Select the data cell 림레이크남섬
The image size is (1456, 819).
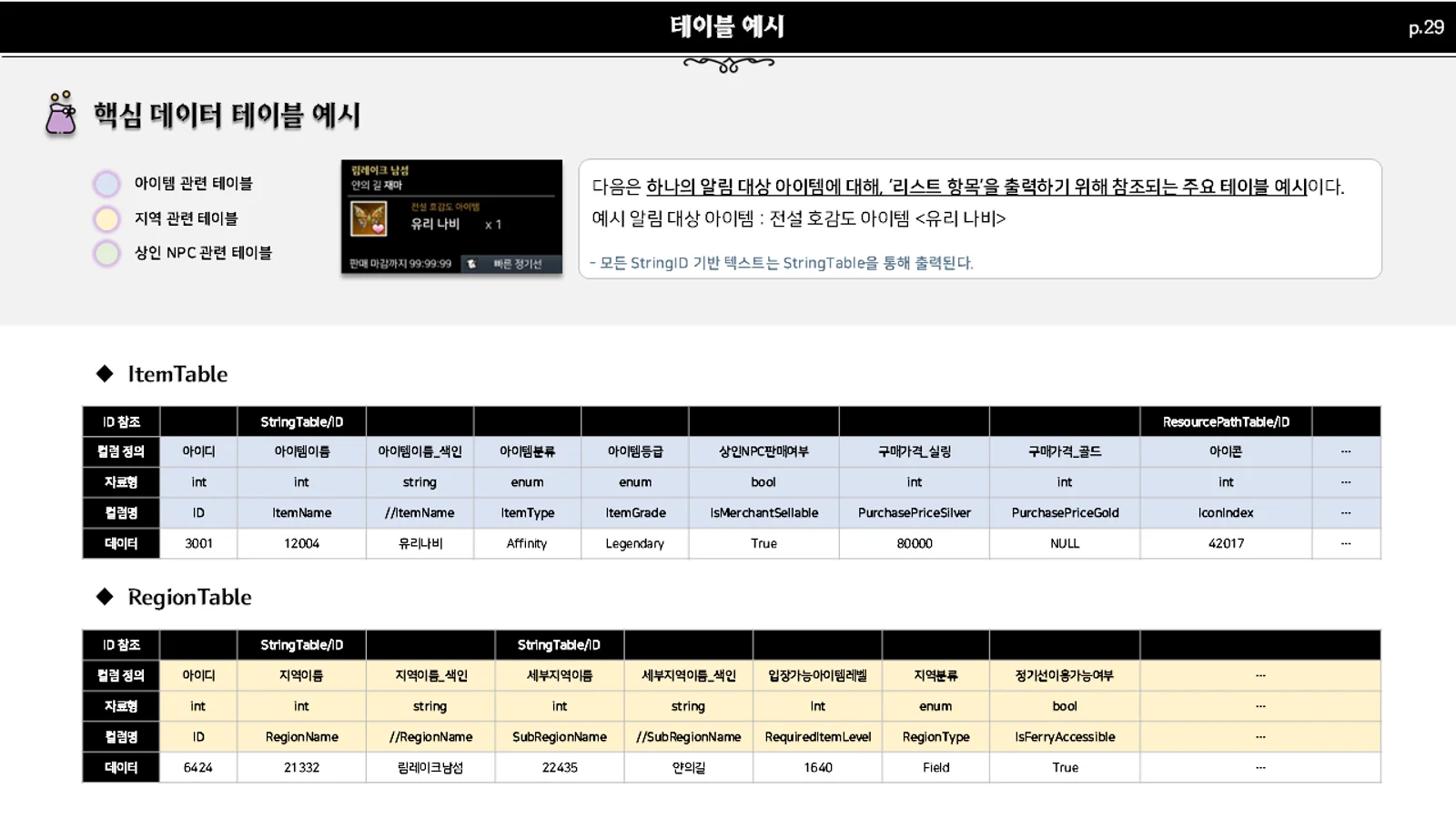pyautogui.click(x=430, y=767)
